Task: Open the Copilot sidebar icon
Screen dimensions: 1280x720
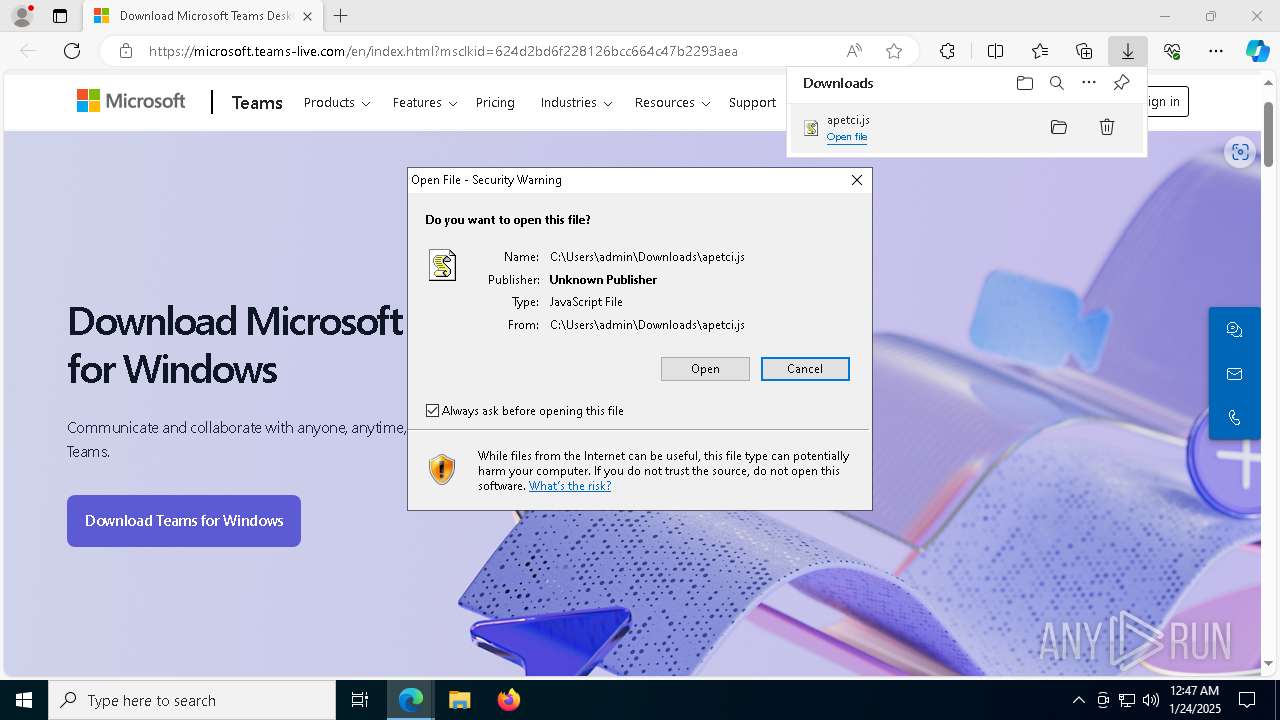Action: click(x=1257, y=51)
